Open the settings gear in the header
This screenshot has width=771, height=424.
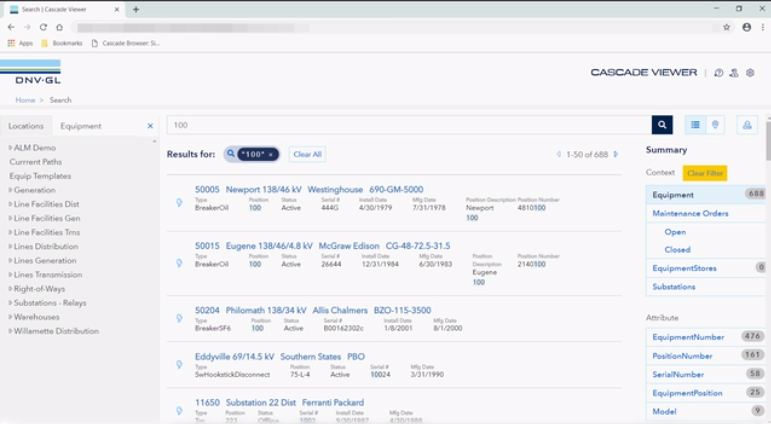(750, 73)
